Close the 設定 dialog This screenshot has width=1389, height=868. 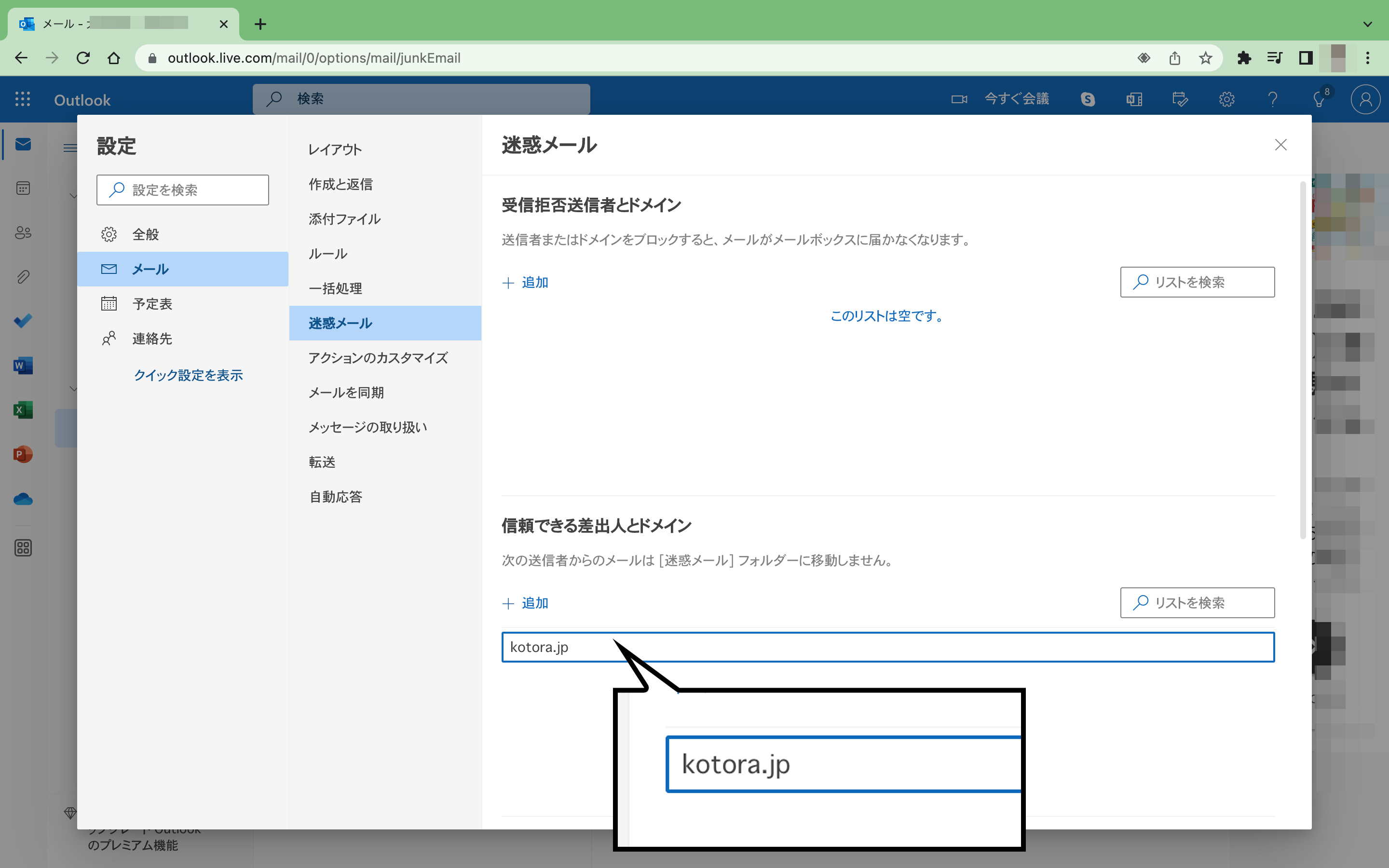1280,145
